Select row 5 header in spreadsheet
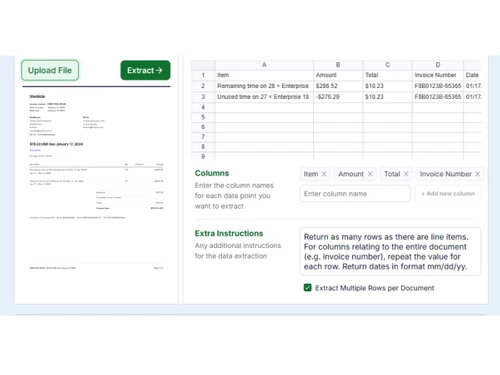 tap(203, 117)
